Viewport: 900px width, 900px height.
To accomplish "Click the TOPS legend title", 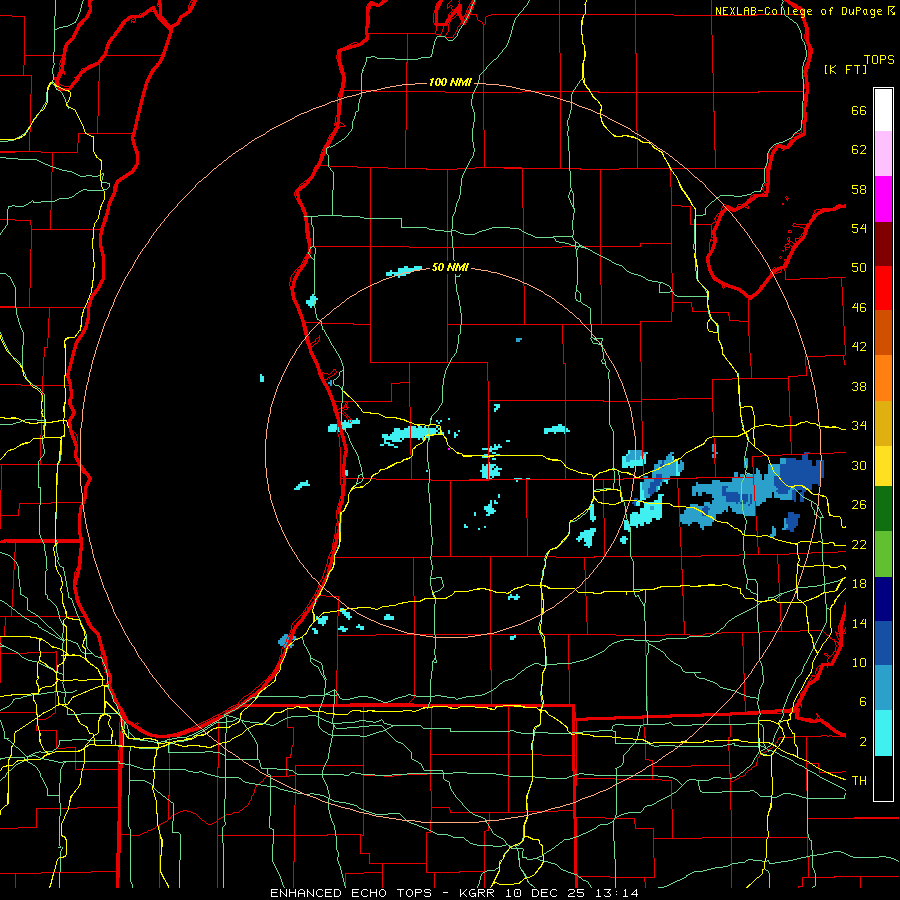I will [x=879, y=60].
